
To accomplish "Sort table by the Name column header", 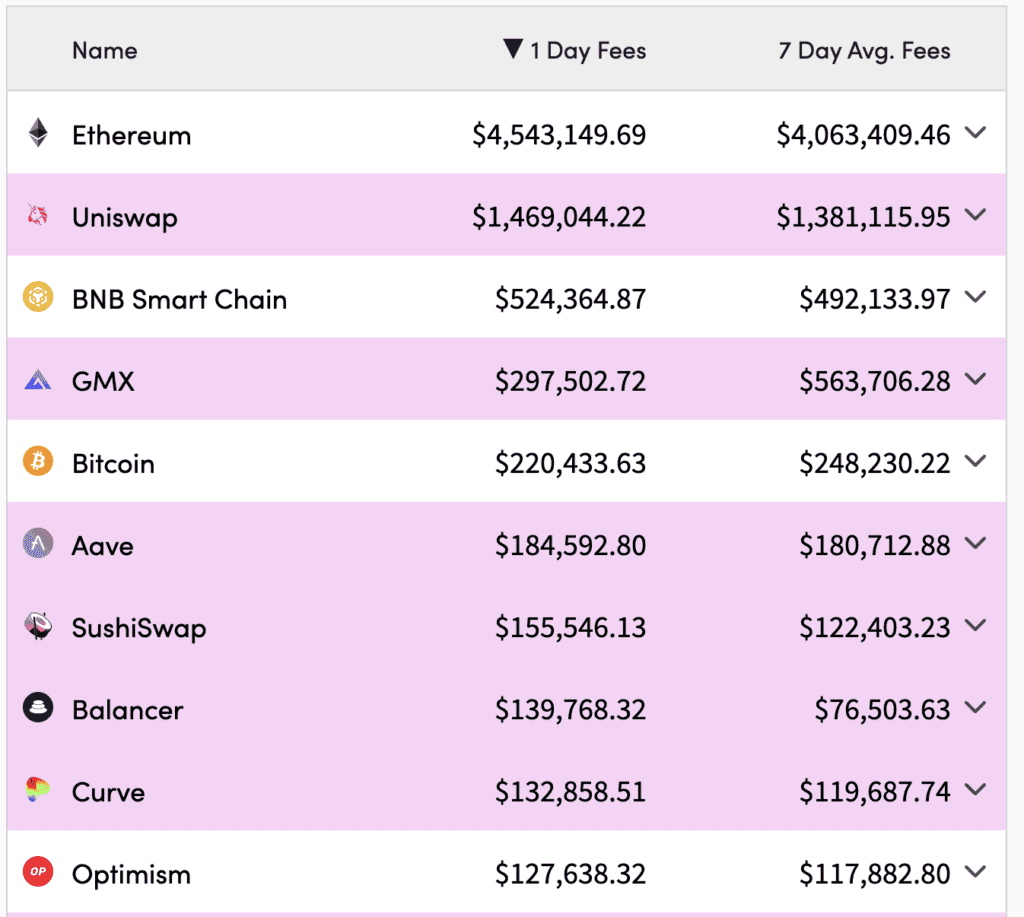I will coord(104,50).
